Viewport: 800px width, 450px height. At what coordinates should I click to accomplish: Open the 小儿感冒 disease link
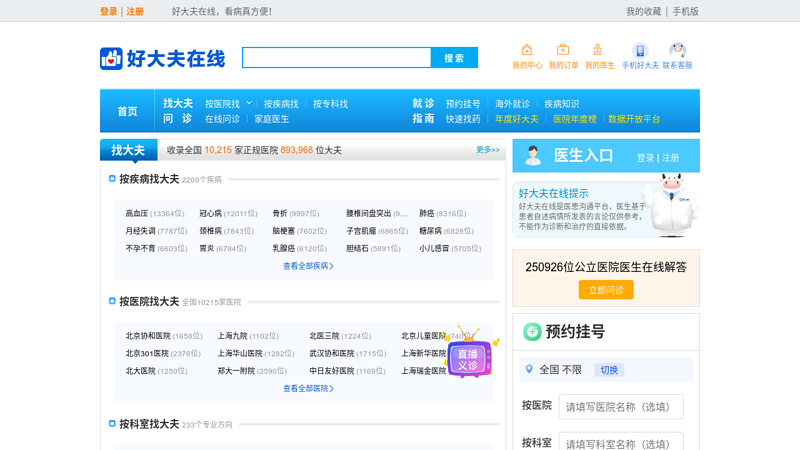click(x=434, y=248)
